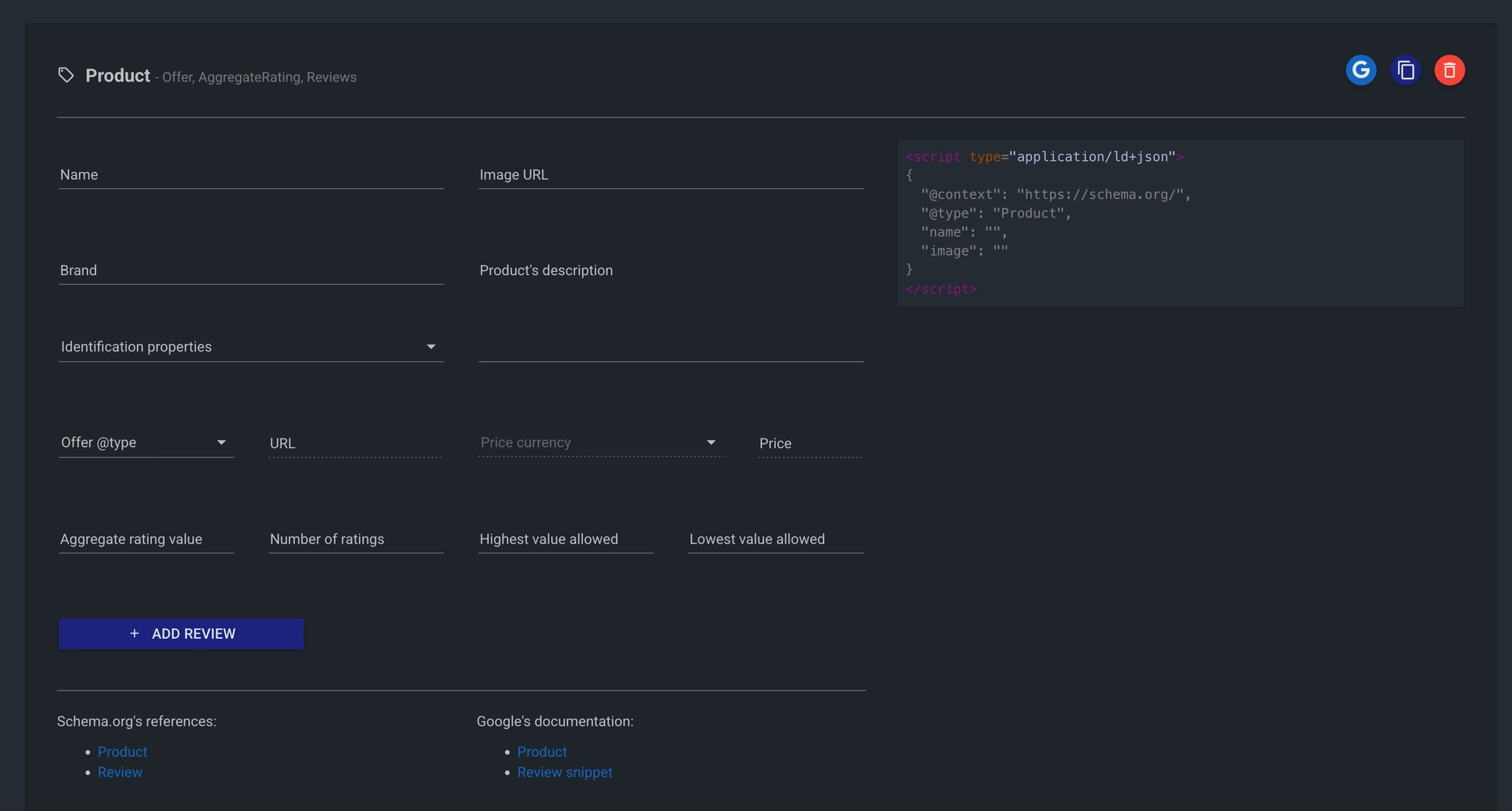Click the "Offer, AggregateRating, Reviews" subtitle
The height and width of the screenshot is (811, 1512).
tap(259, 77)
